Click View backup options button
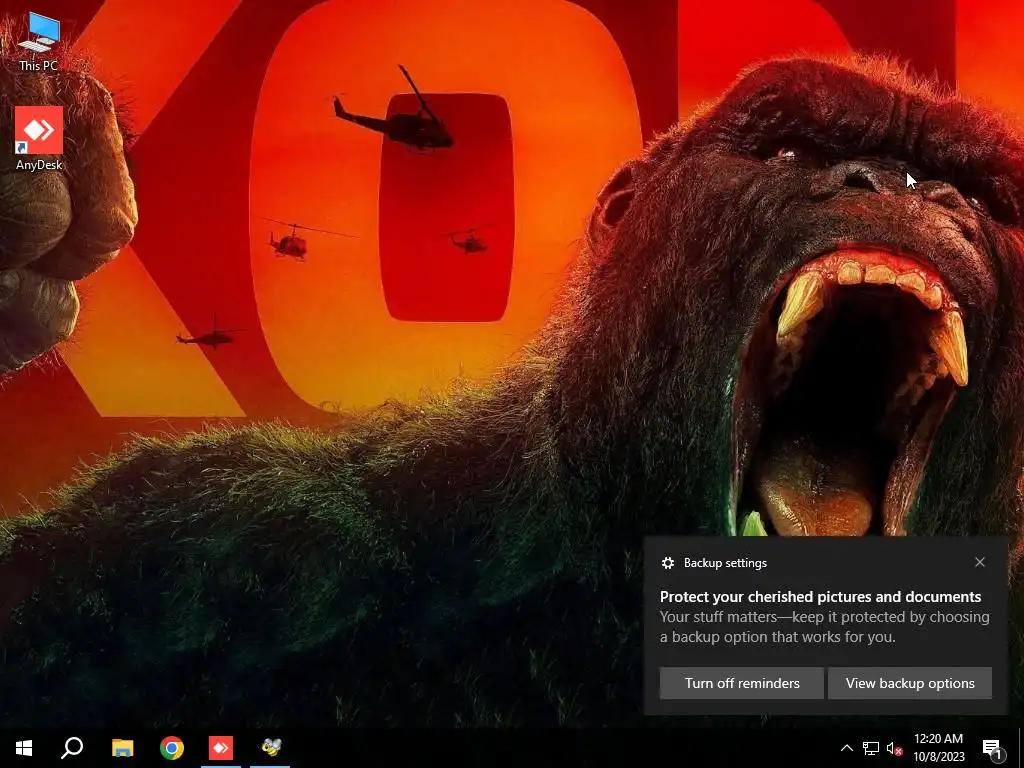Image resolution: width=1024 pixels, height=768 pixels. 910,683
